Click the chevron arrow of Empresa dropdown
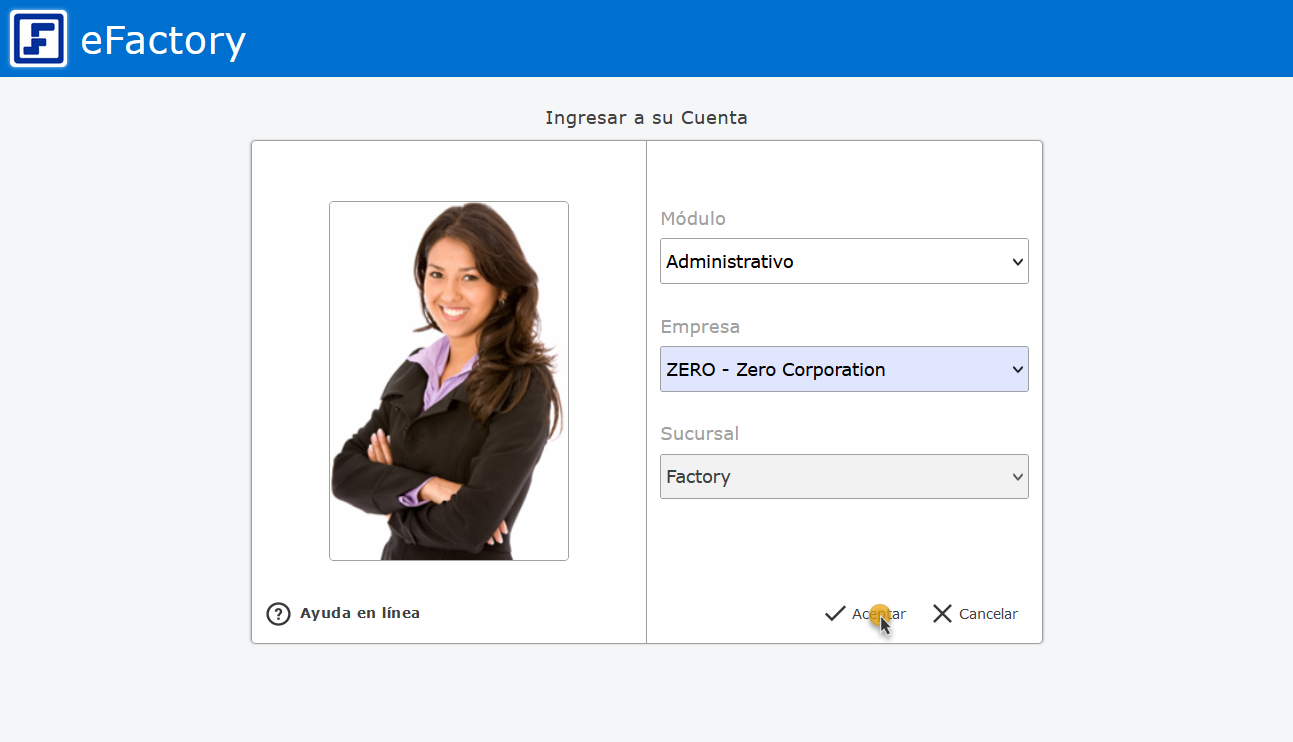 tap(1018, 370)
